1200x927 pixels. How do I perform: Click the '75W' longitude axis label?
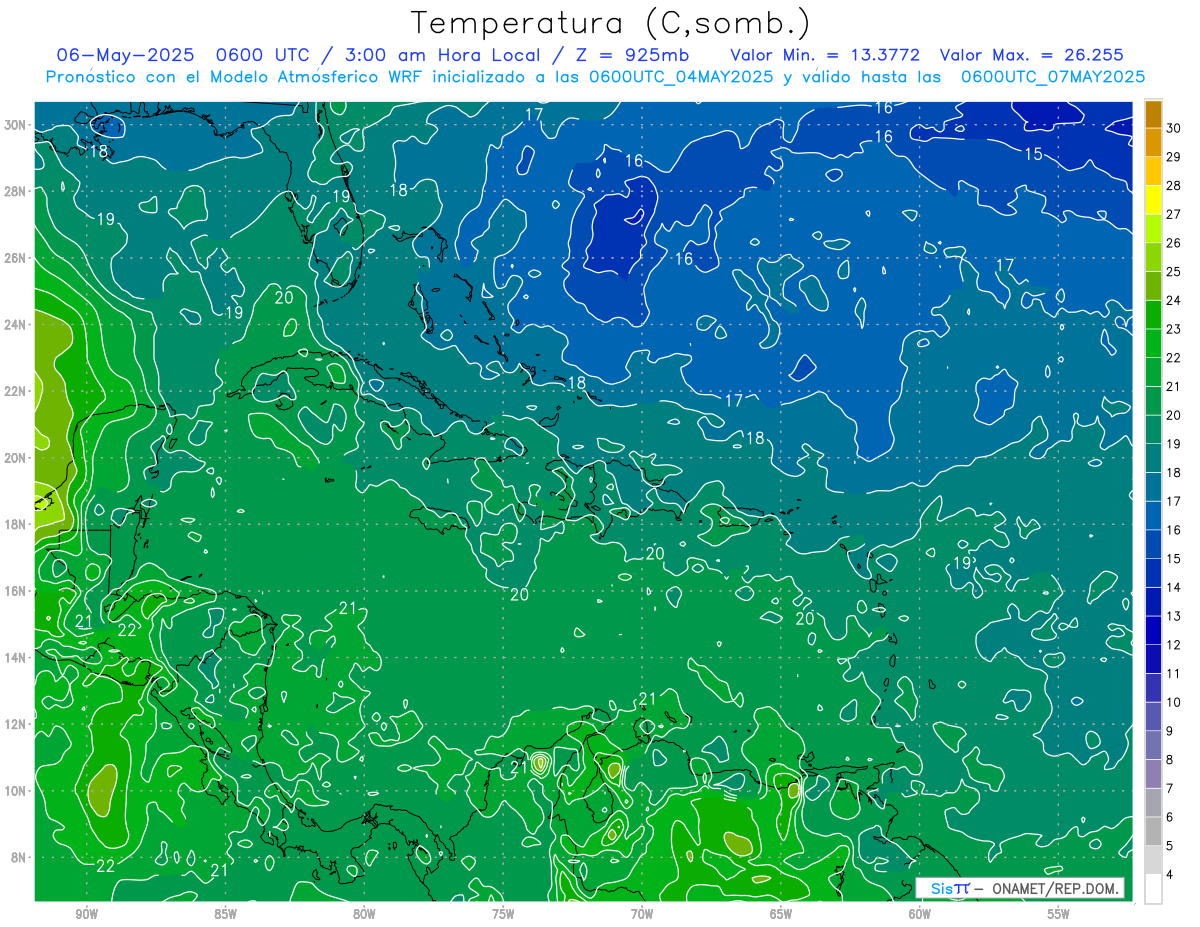503,914
